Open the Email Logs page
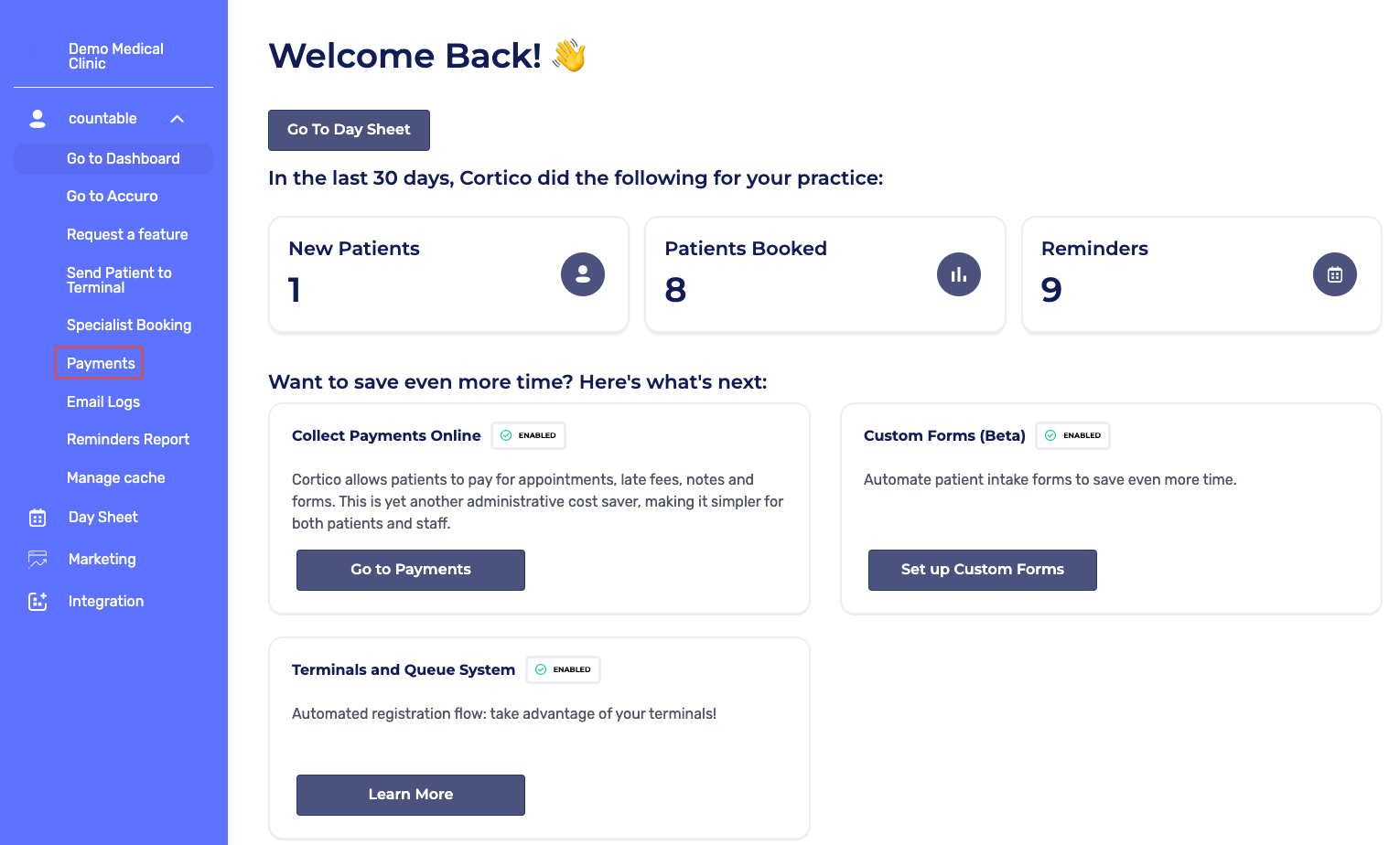The image size is (1400, 845). [x=103, y=402]
